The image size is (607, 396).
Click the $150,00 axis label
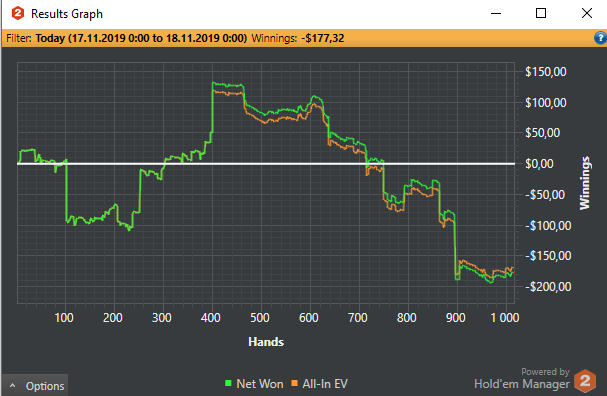tap(545, 72)
